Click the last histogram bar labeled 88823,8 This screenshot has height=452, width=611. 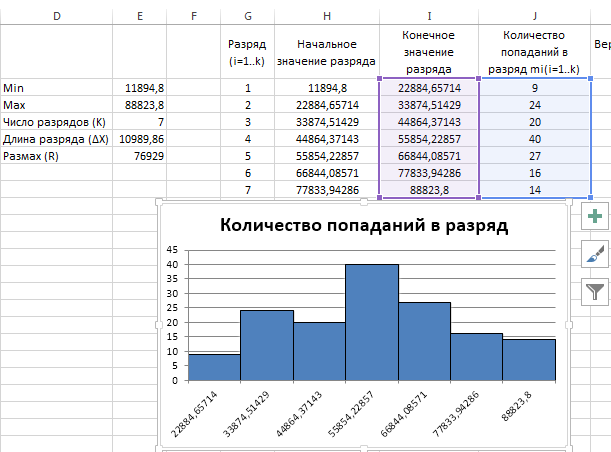529,360
